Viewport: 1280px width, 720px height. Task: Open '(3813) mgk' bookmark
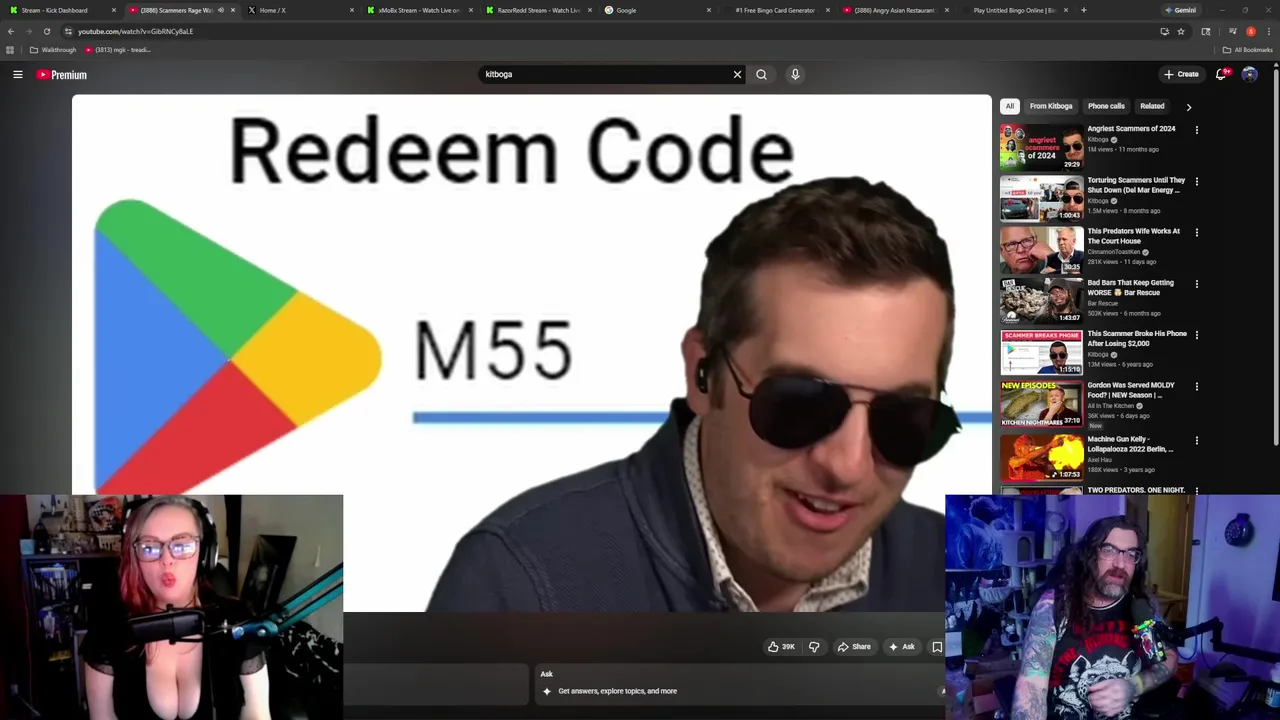point(117,50)
